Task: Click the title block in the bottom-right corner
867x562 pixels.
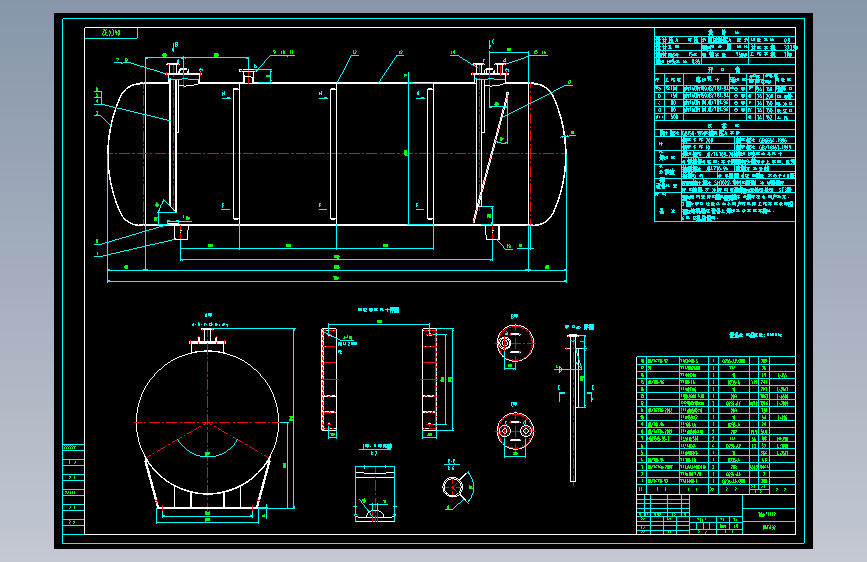Action: (x=715, y=514)
